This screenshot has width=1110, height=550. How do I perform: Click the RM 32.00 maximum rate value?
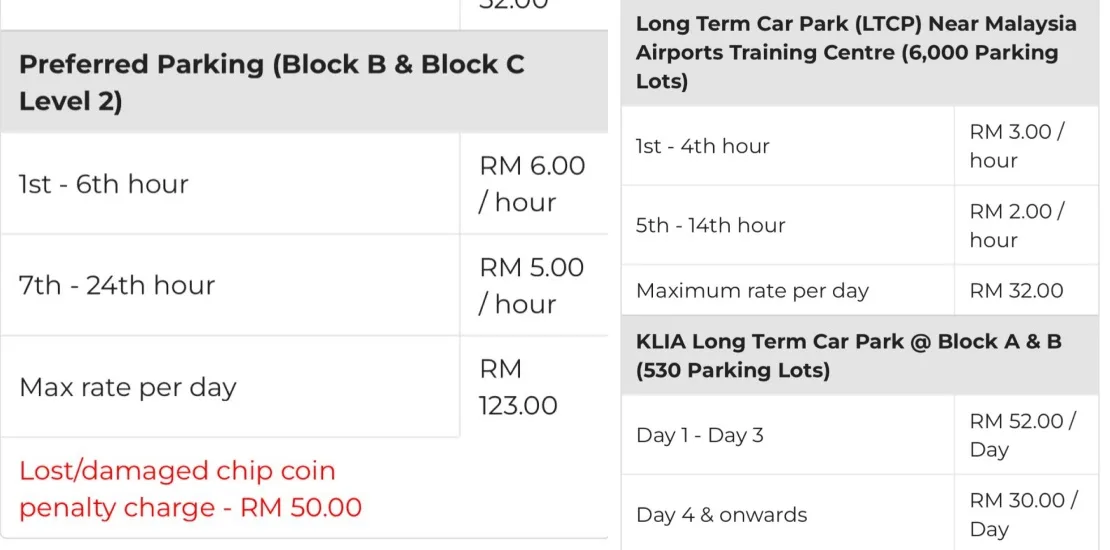tap(1016, 291)
